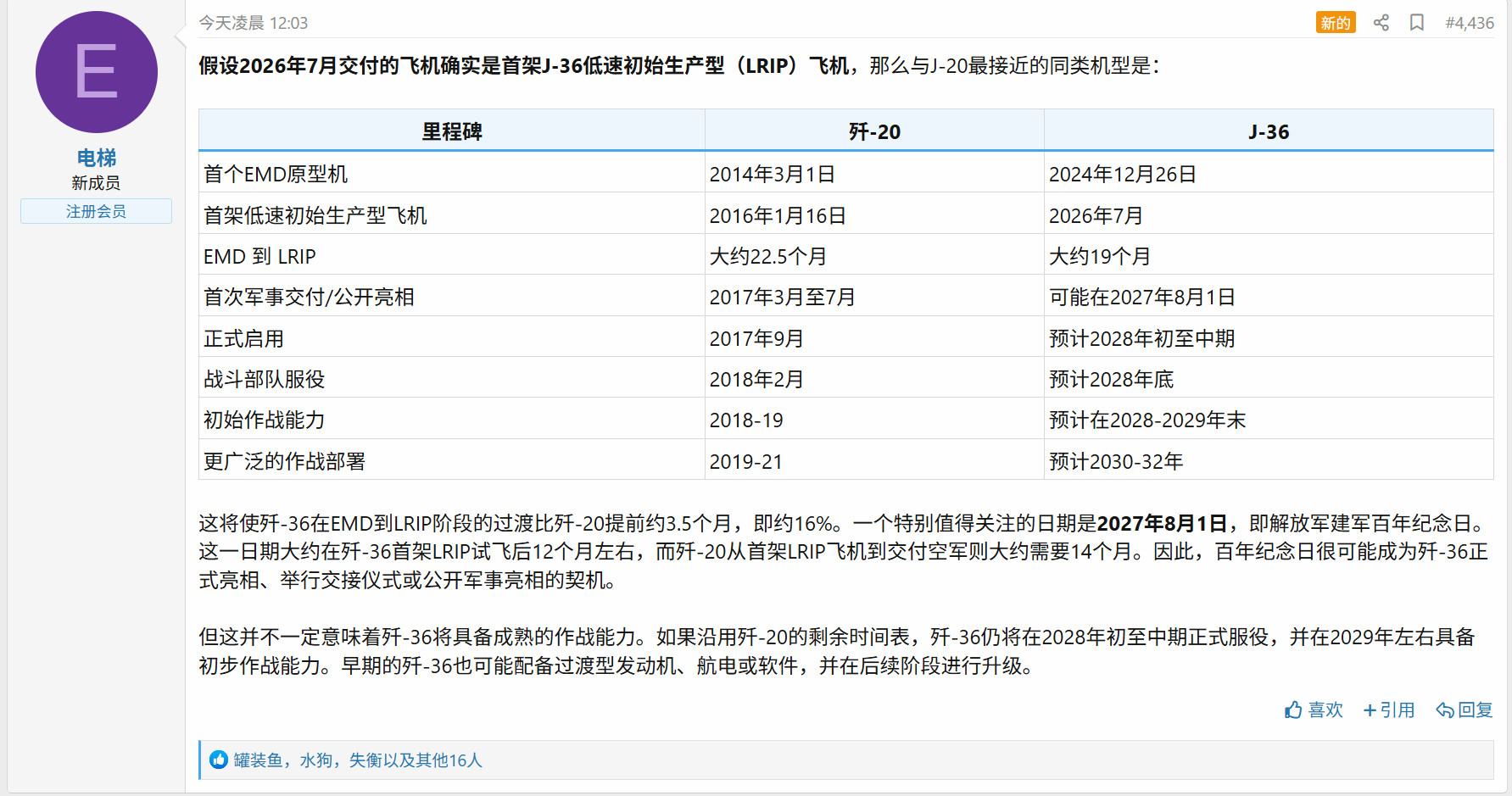Select the table header 里程碑
The width and height of the screenshot is (1512, 796).
452,131
